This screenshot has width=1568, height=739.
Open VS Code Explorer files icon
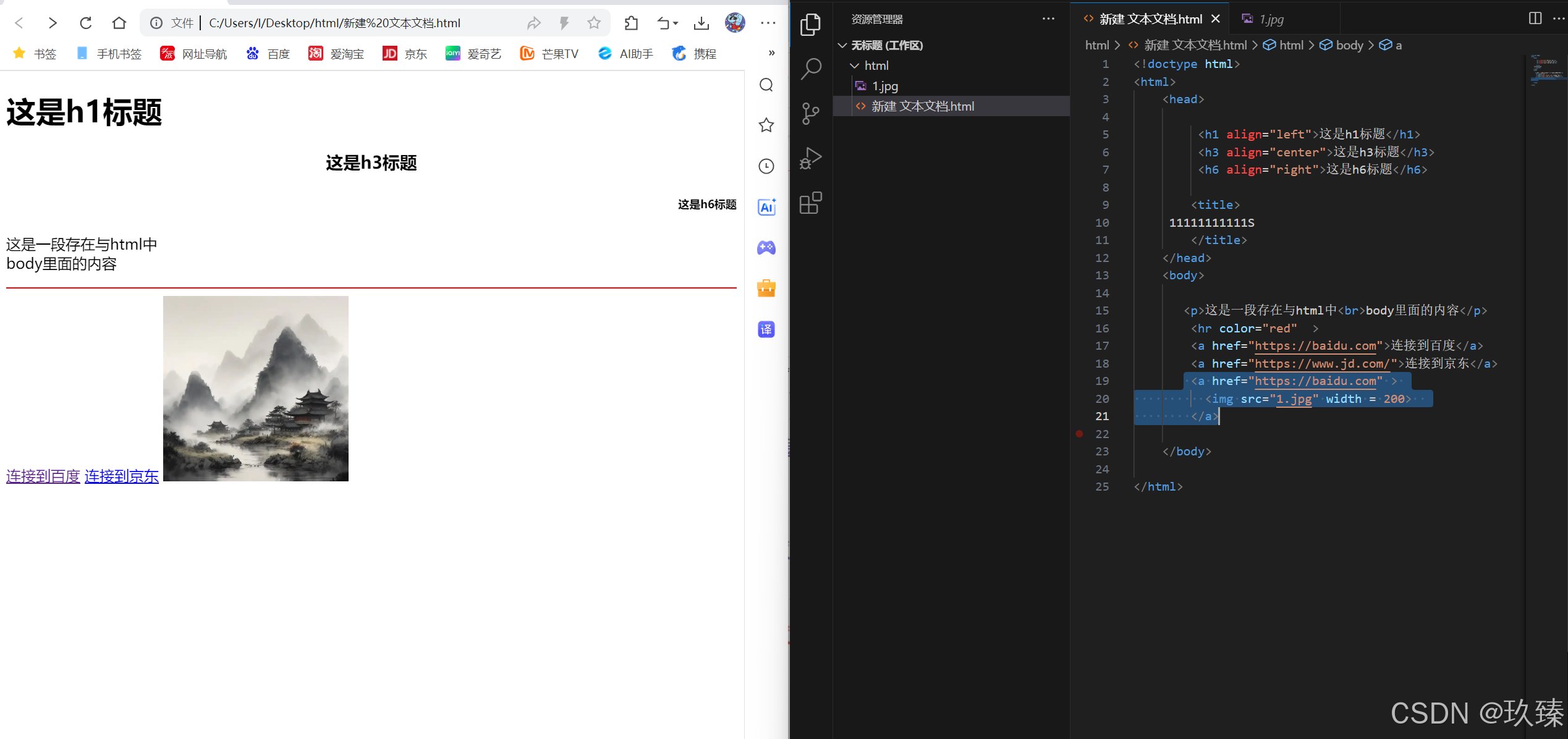(x=810, y=25)
